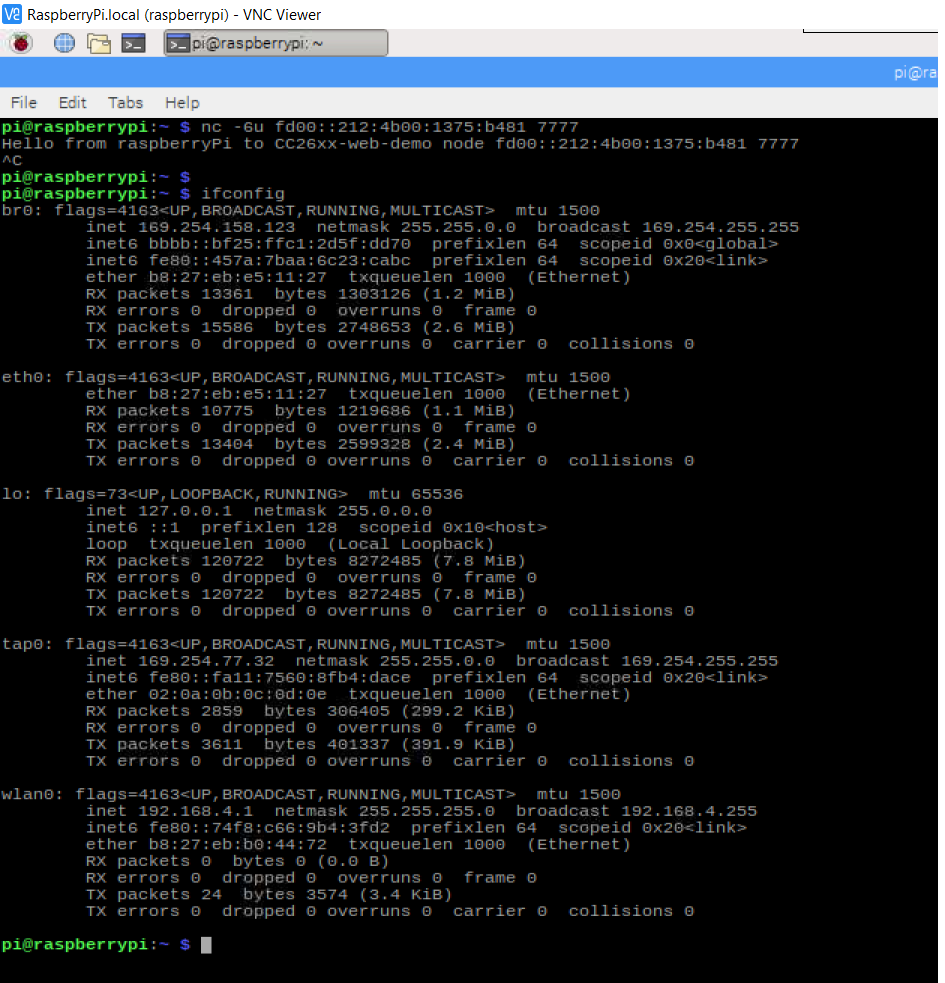The height and width of the screenshot is (983, 945).
Task: Click the "pi@ra" title text in the blue bar
Action: [916, 73]
